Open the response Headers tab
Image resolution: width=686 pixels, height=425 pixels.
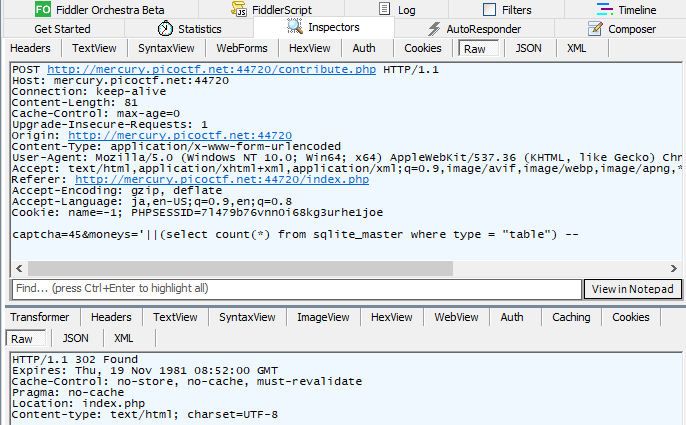pyautogui.click(x=111, y=317)
